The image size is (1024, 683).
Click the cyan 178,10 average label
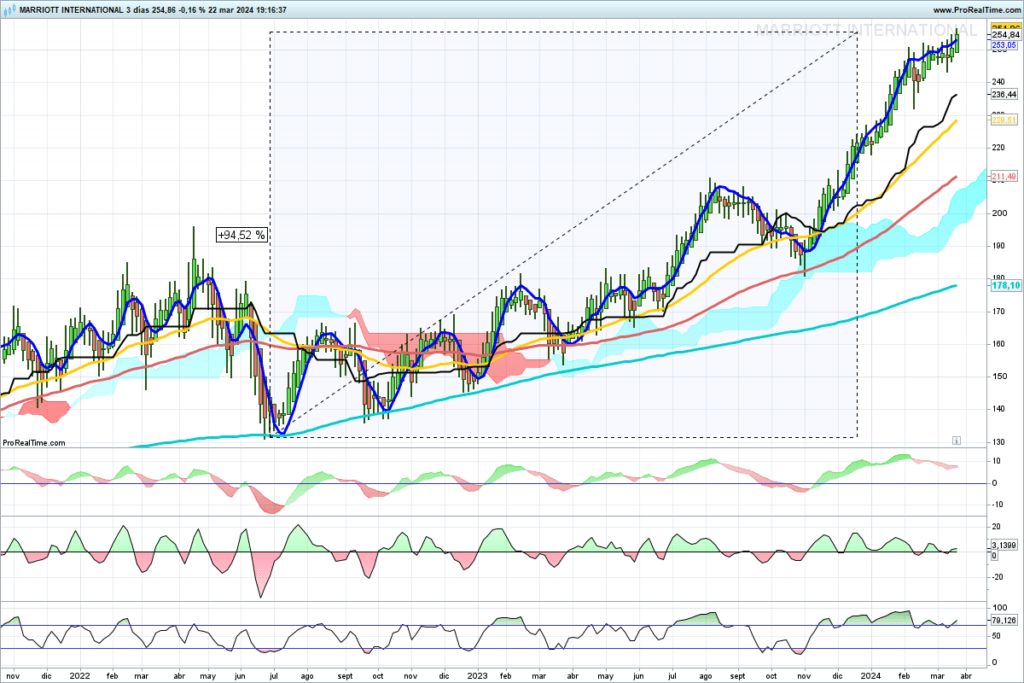point(1006,285)
